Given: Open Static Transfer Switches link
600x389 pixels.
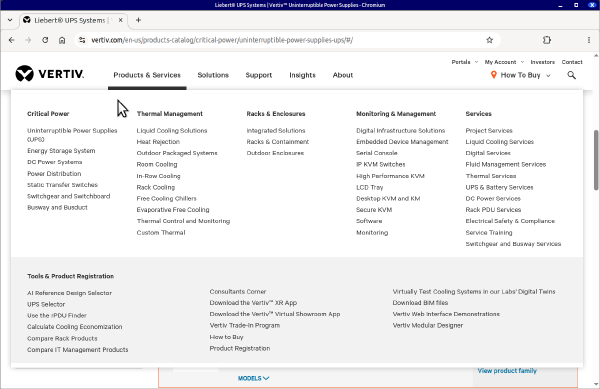Looking at the screenshot, I should 62,185.
